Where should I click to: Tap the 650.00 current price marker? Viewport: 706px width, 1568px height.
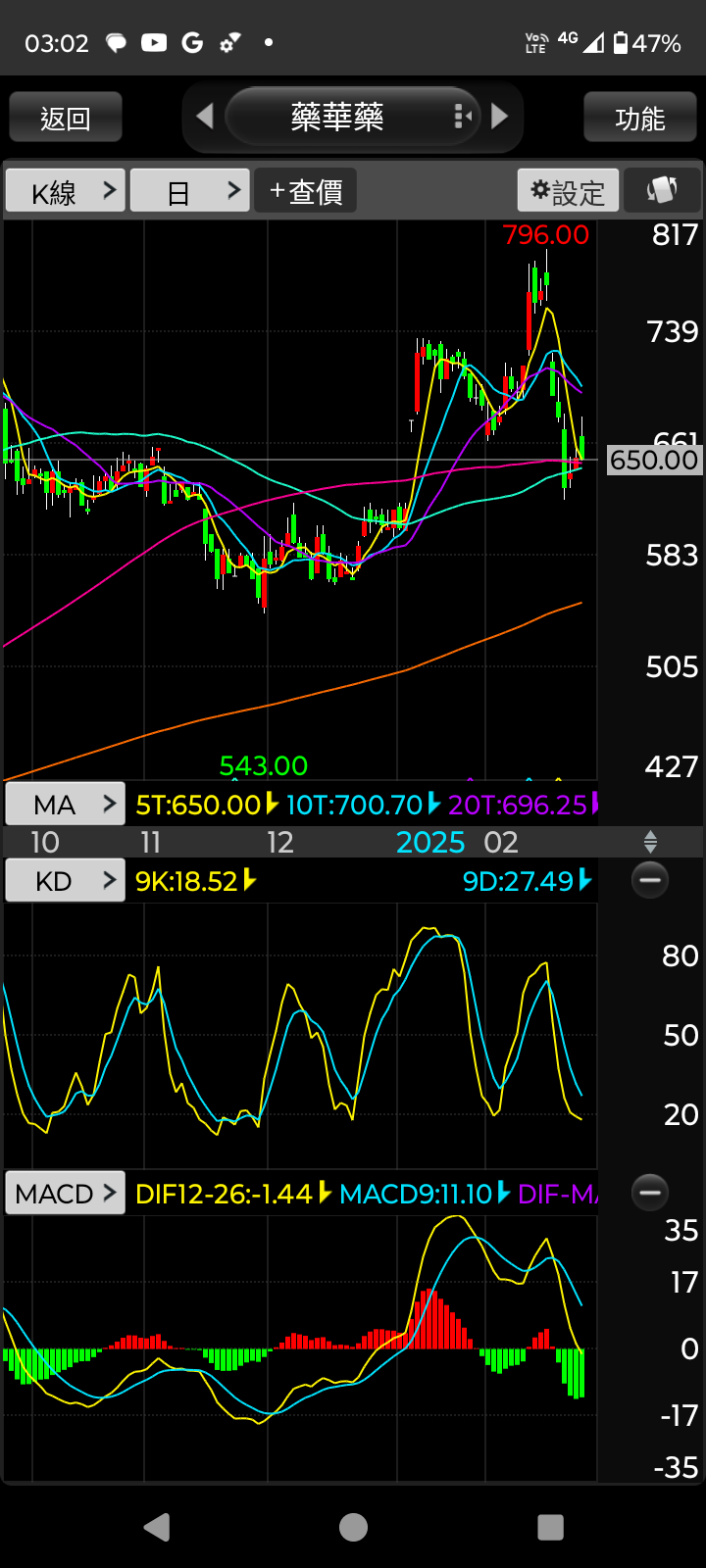654,460
